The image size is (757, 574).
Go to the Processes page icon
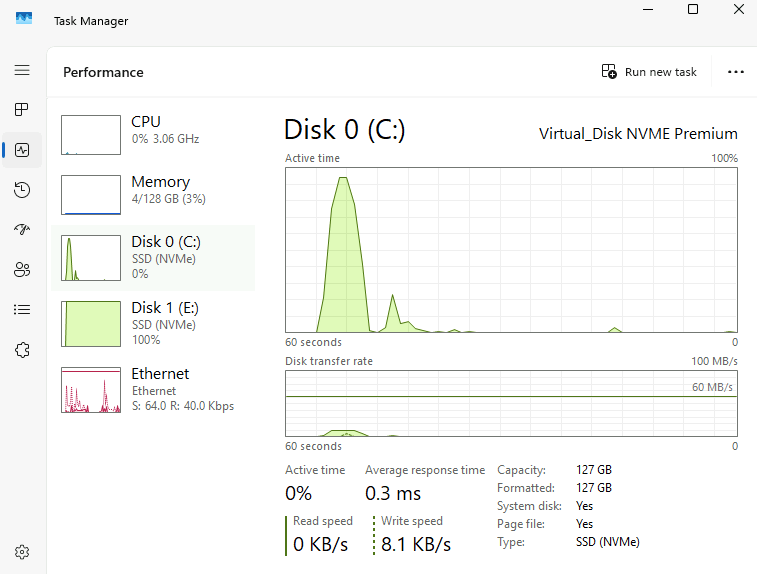click(22, 109)
